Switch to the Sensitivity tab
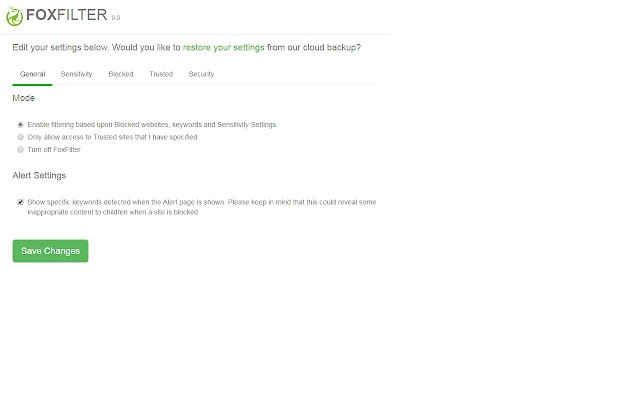Image resolution: width=640 pixels, height=400 pixels. click(77, 74)
